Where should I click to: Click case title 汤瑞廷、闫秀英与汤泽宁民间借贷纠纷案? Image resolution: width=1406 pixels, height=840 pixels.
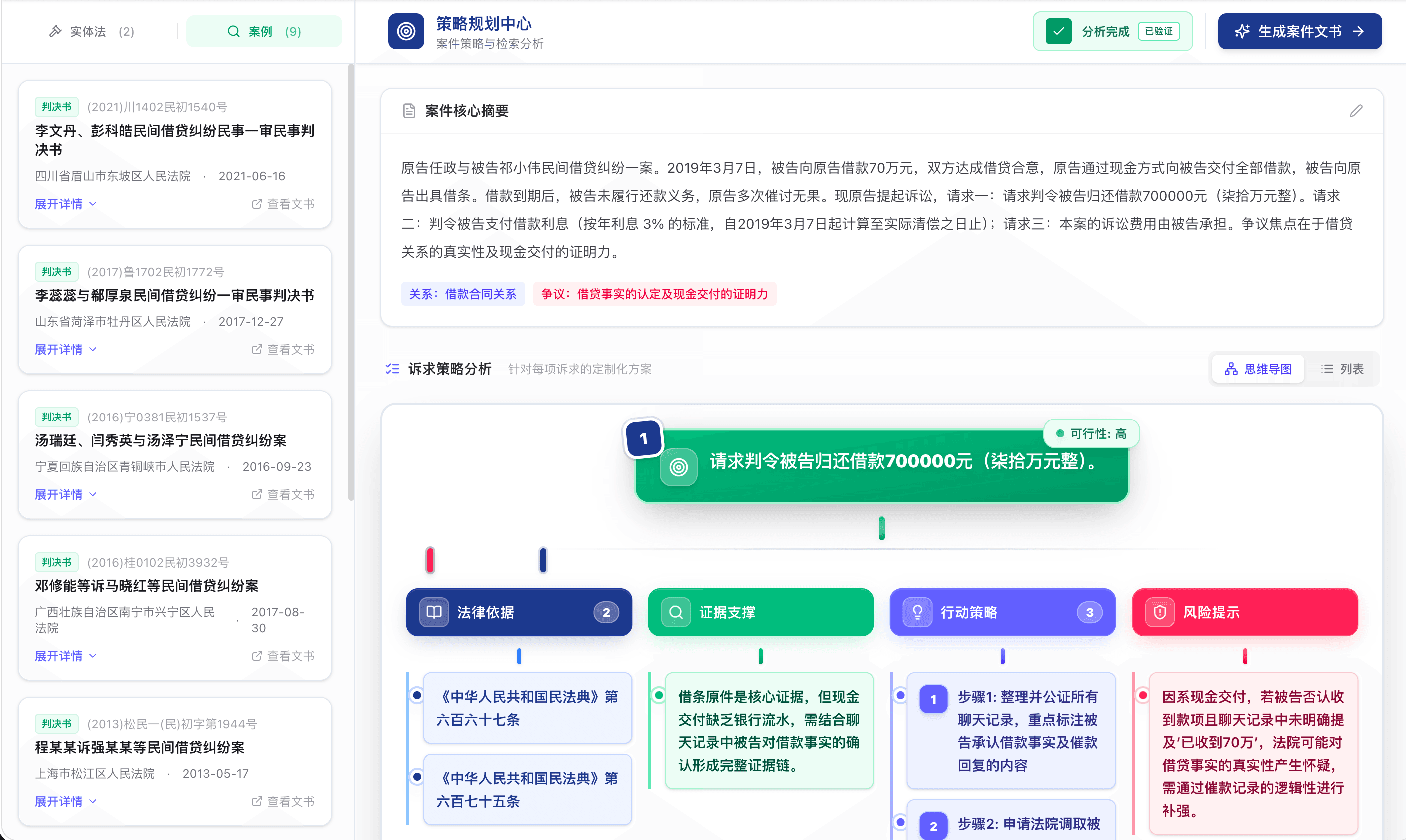(161, 440)
